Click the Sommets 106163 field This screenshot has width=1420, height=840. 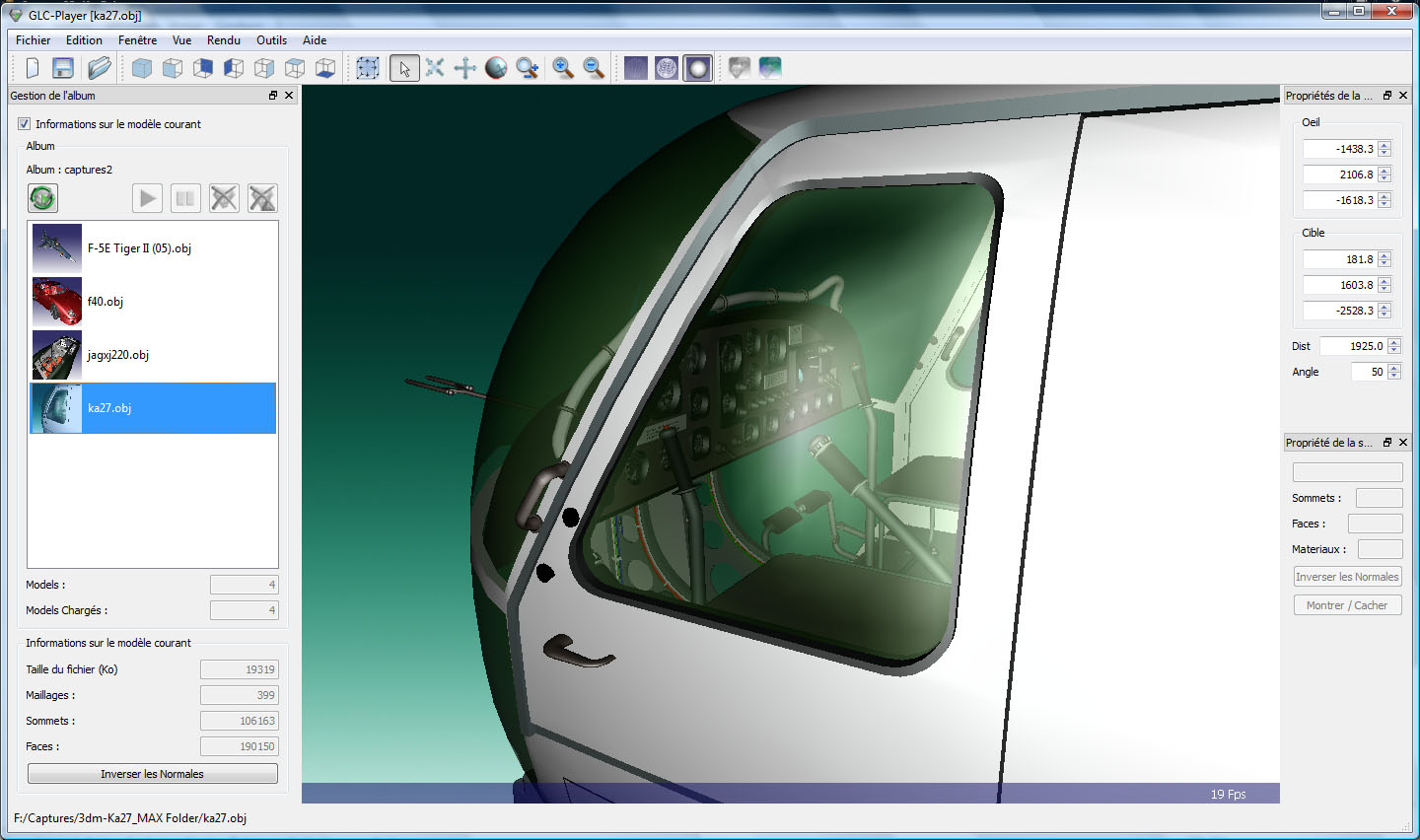[x=240, y=721]
